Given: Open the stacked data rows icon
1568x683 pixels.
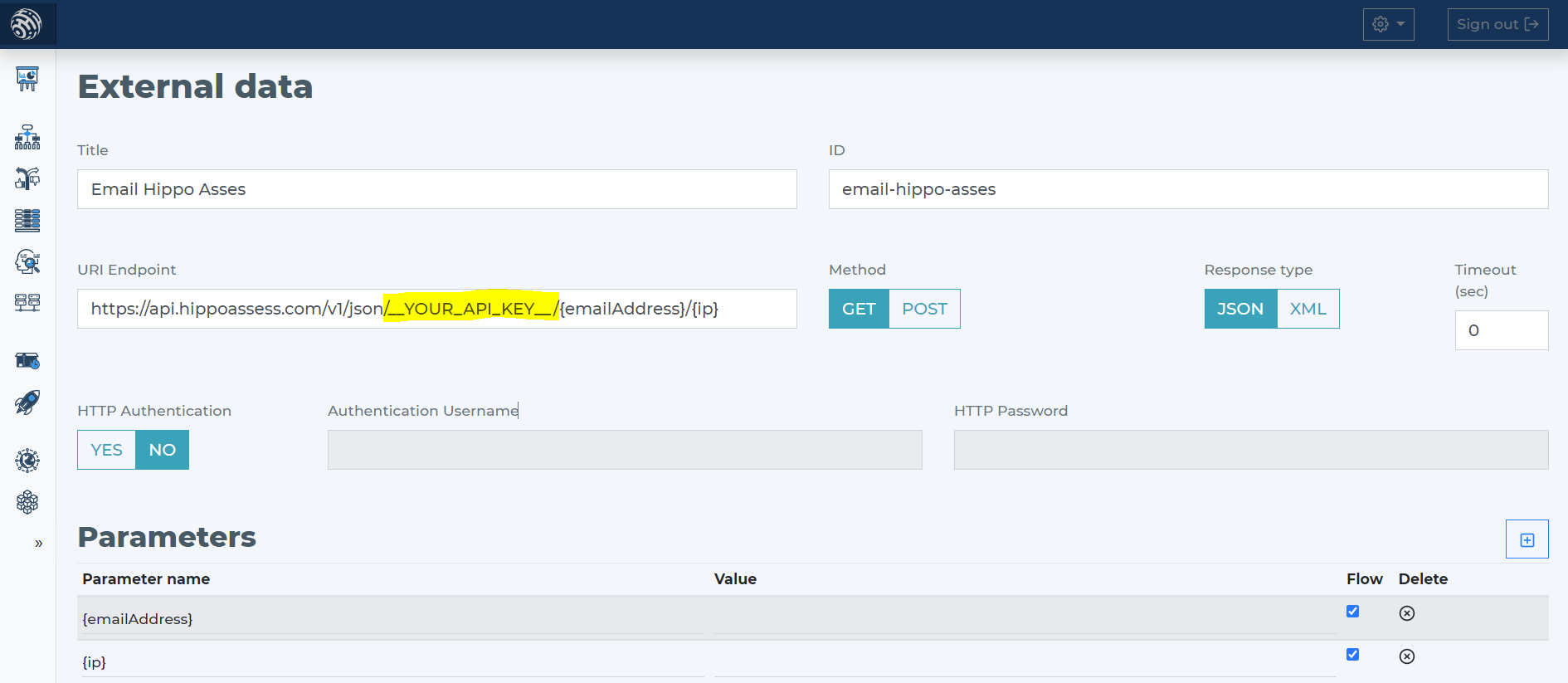Looking at the screenshot, I should coord(27,220).
